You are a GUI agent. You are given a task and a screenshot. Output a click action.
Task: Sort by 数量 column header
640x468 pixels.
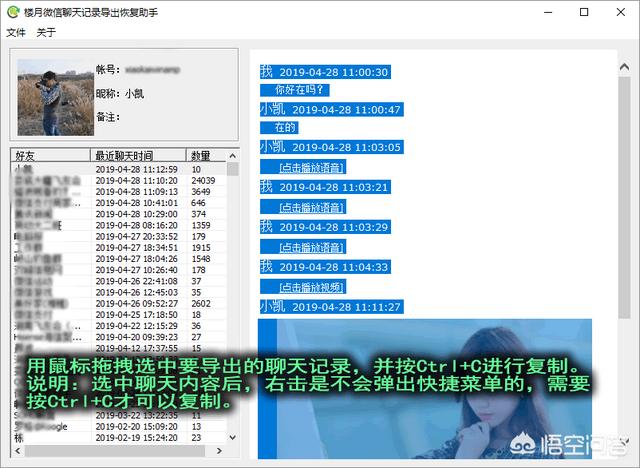point(206,155)
